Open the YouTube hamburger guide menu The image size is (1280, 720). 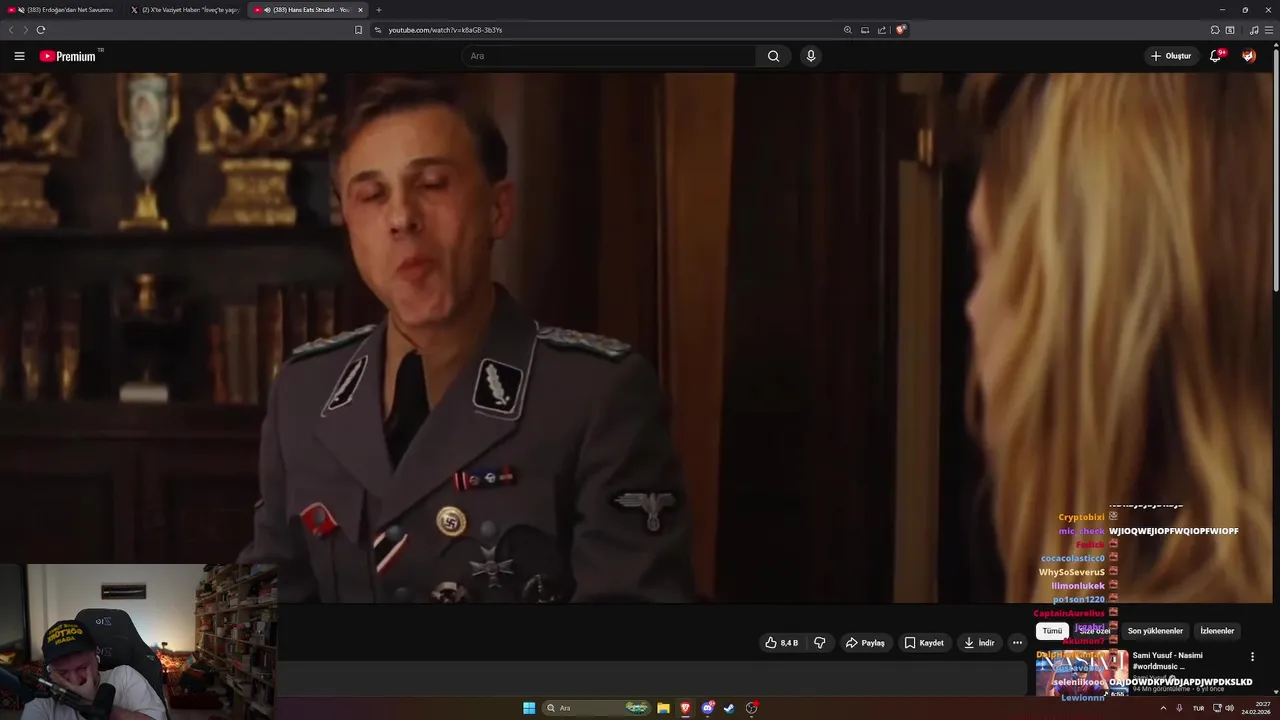(x=19, y=56)
